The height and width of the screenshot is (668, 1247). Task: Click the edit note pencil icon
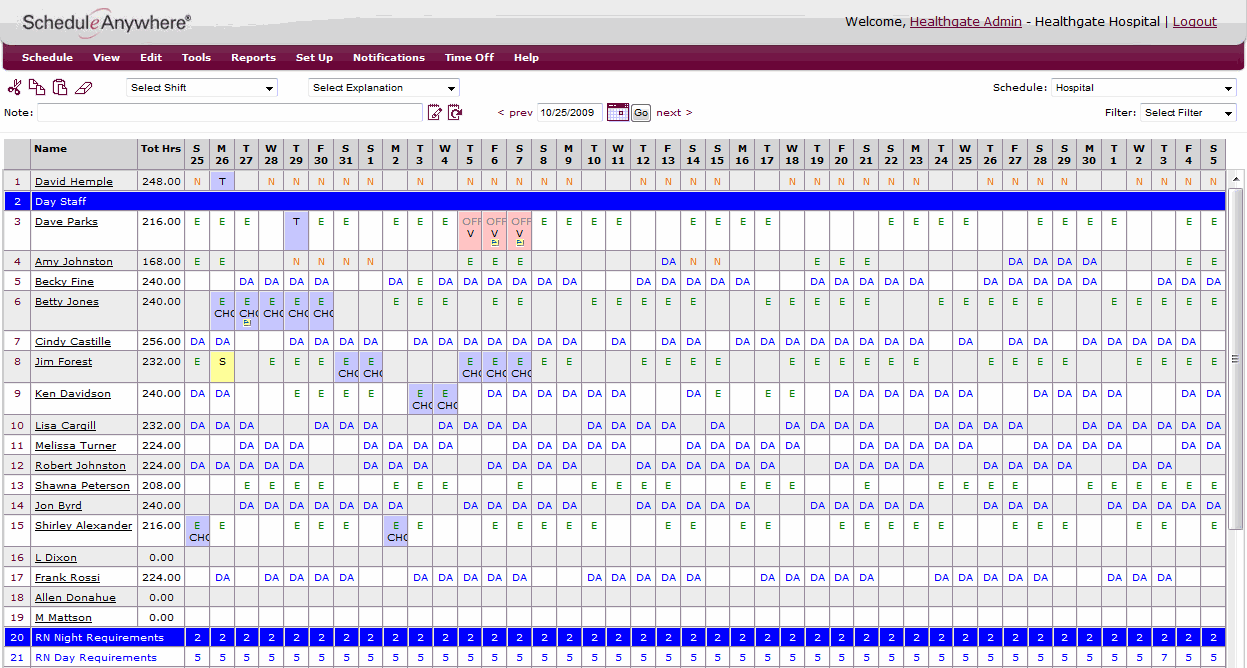pyautogui.click(x=435, y=112)
